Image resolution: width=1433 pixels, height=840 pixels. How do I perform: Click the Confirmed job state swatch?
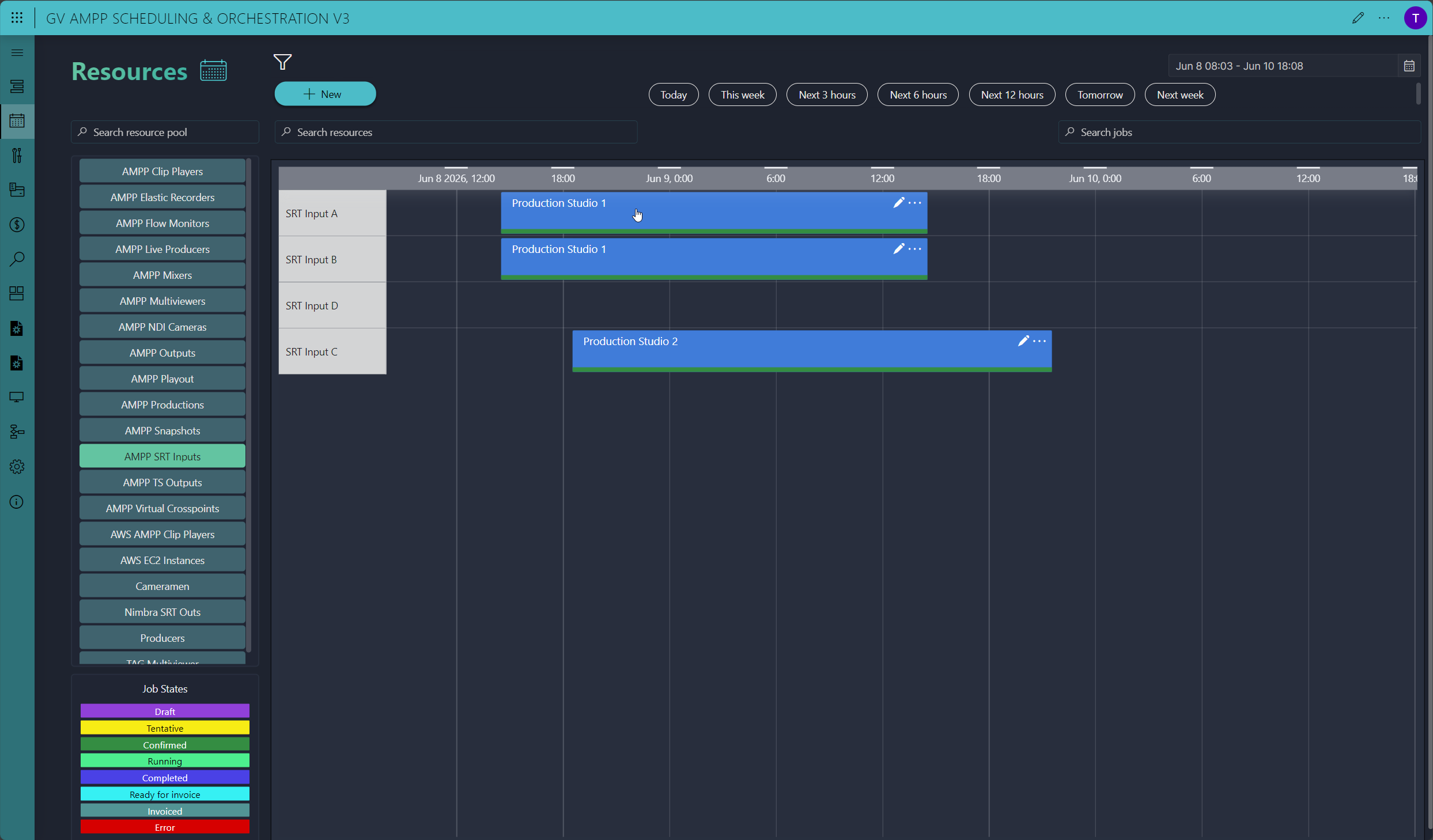pyautogui.click(x=165, y=744)
